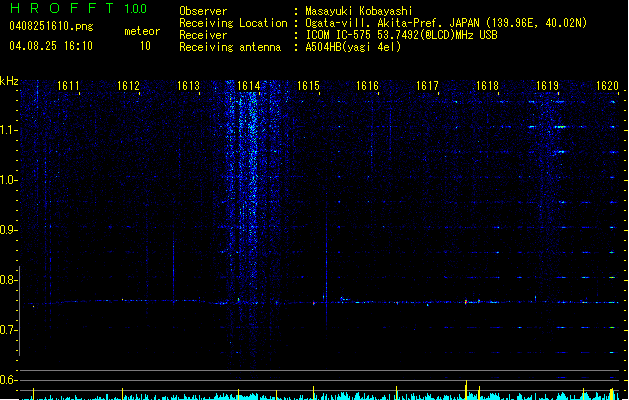Click the 1611 time axis label
629x400 pixels.
pos(68,86)
